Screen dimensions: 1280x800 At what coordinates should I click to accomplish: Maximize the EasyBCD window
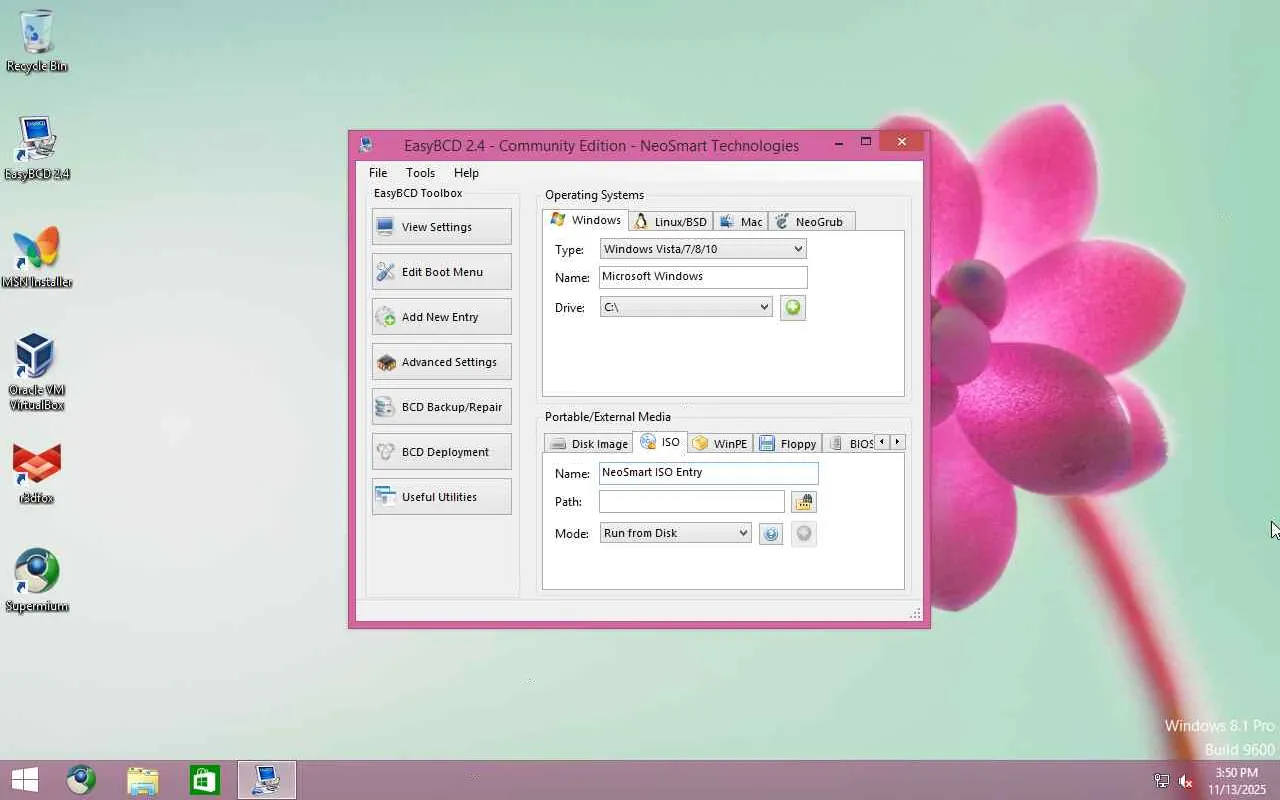click(x=866, y=143)
